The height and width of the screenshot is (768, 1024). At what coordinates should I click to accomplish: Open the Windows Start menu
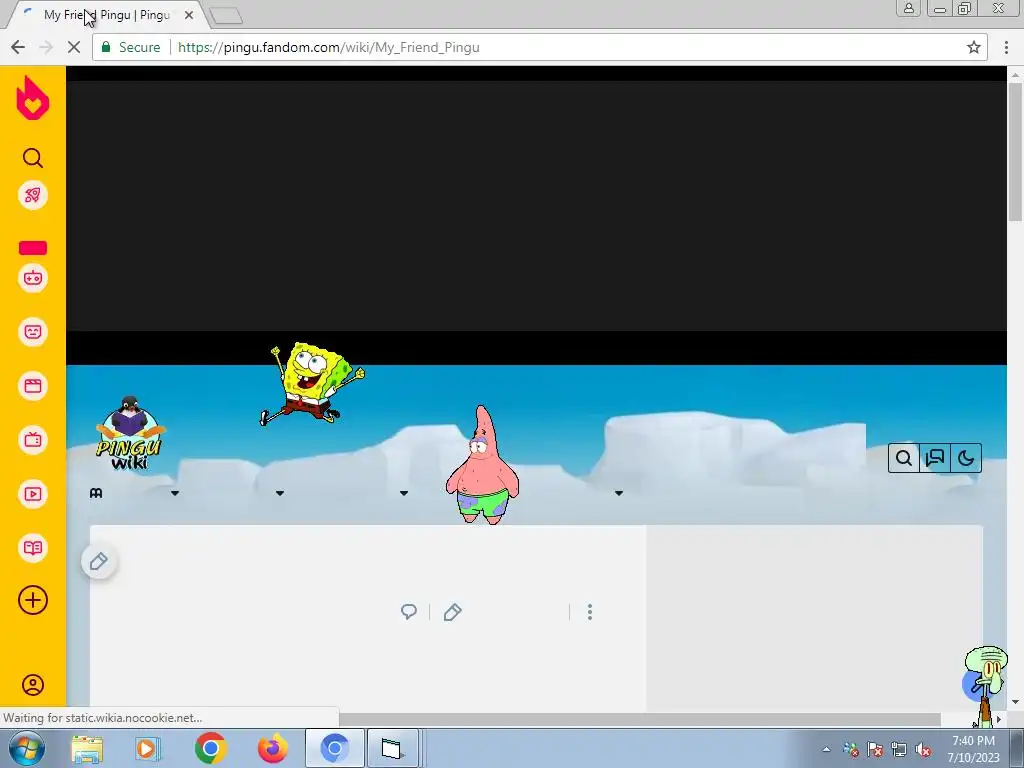click(x=26, y=748)
